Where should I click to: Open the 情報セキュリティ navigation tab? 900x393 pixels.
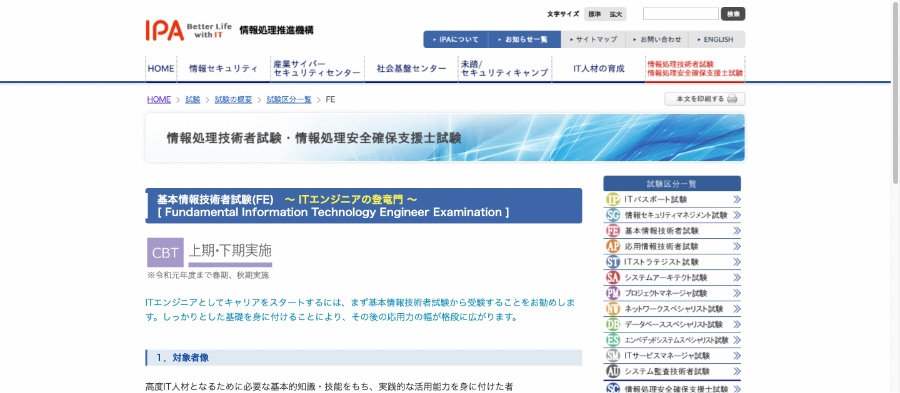(x=223, y=69)
